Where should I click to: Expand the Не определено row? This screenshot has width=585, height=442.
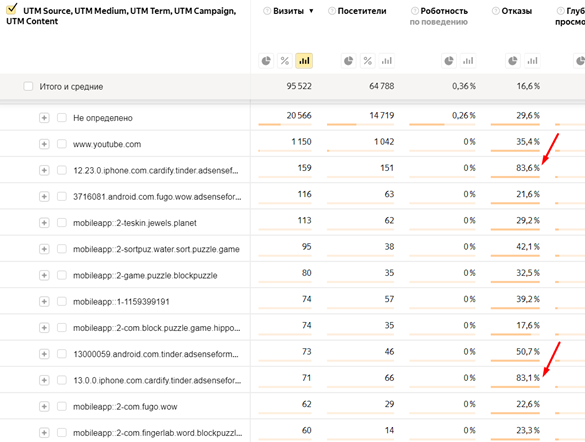click(x=44, y=118)
